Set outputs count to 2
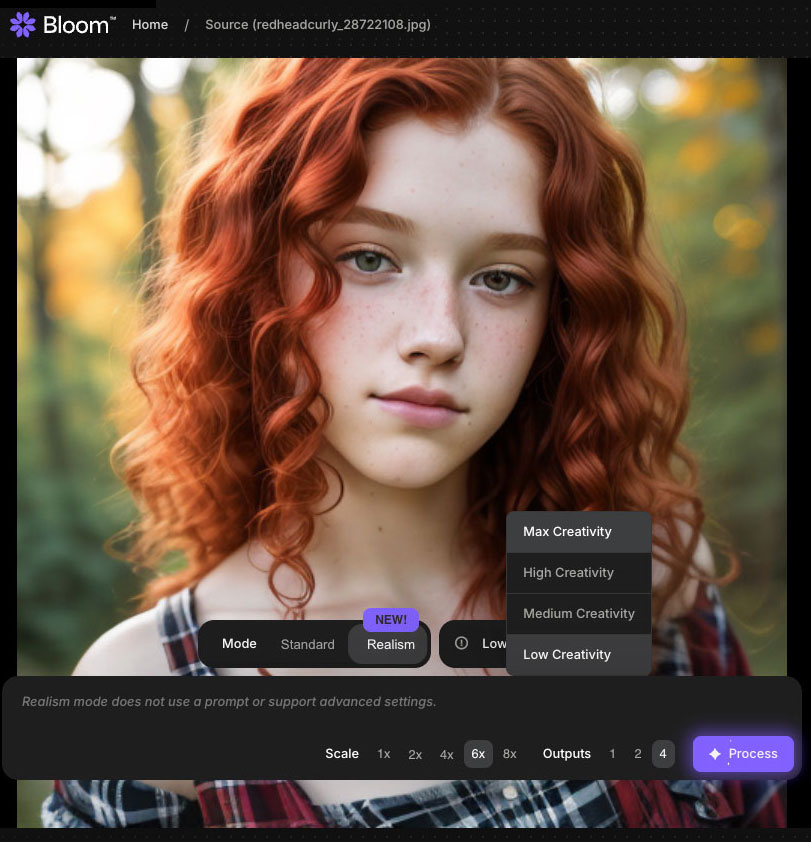 pos(637,754)
